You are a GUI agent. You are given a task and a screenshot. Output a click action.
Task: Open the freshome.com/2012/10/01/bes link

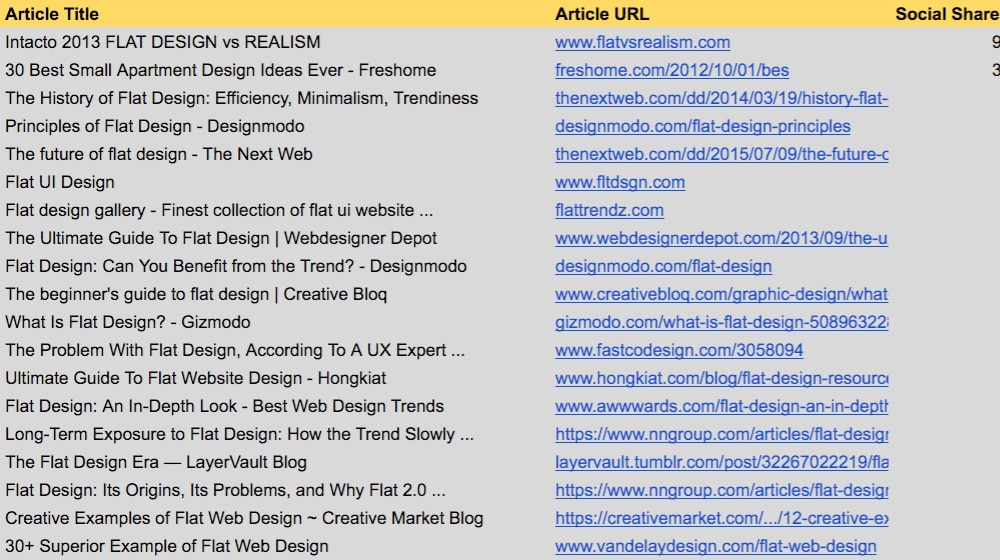click(672, 71)
